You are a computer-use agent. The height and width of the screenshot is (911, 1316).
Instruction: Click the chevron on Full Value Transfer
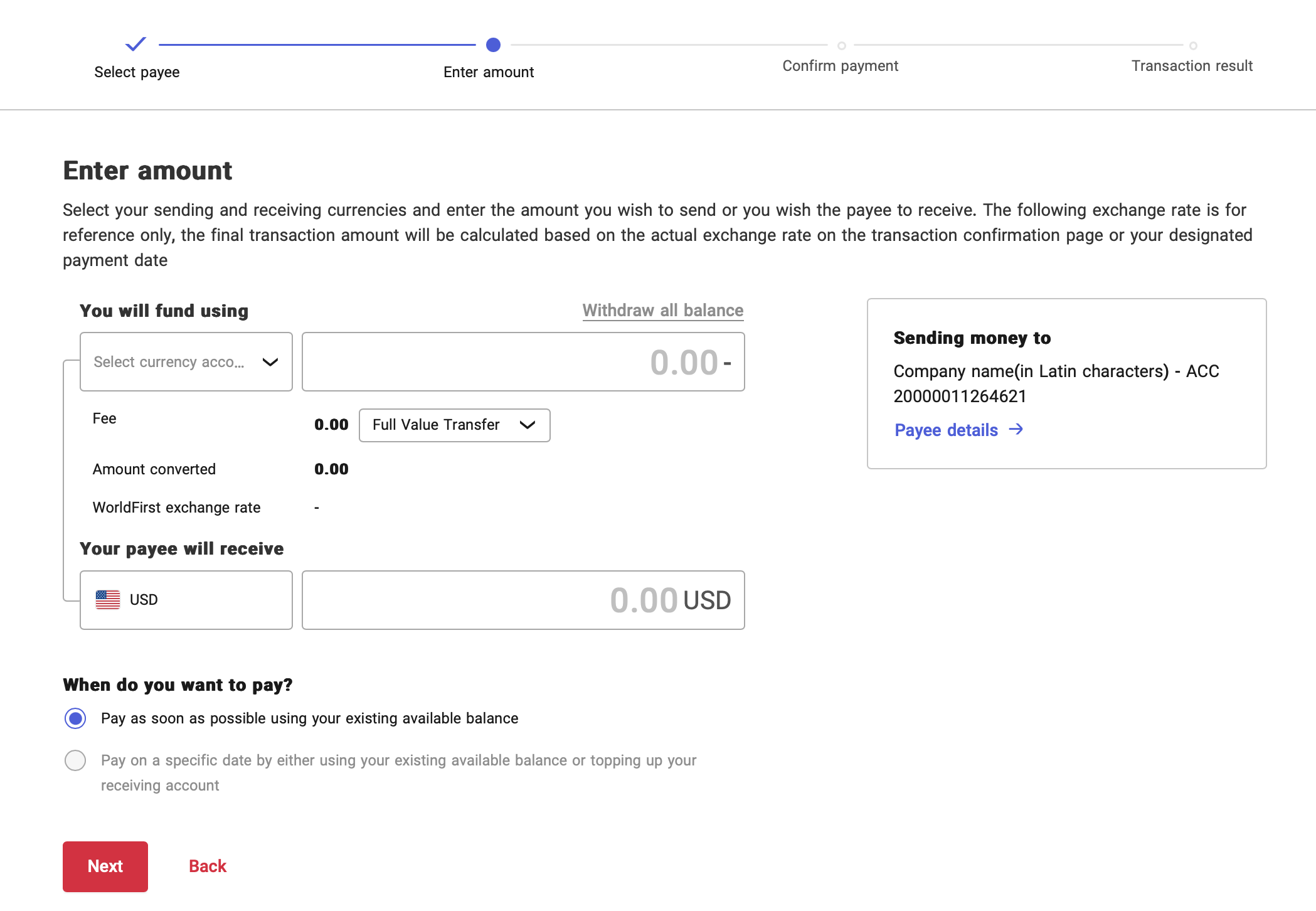coord(527,425)
